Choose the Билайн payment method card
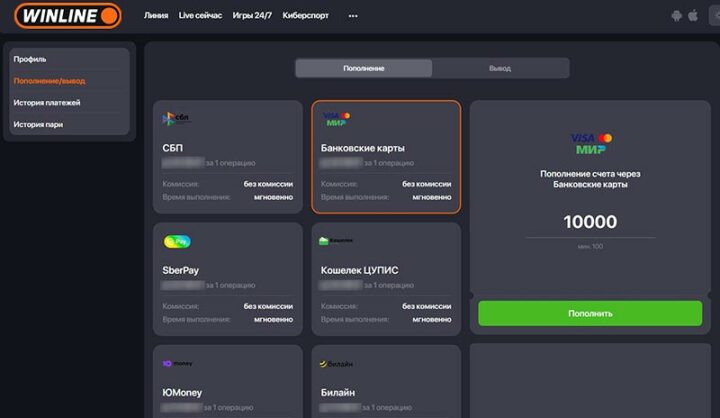The height and width of the screenshot is (418, 720). point(386,381)
